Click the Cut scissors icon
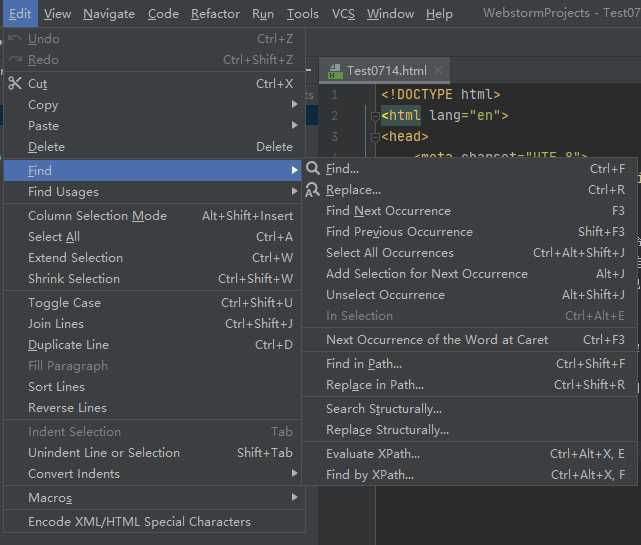 click(x=15, y=83)
